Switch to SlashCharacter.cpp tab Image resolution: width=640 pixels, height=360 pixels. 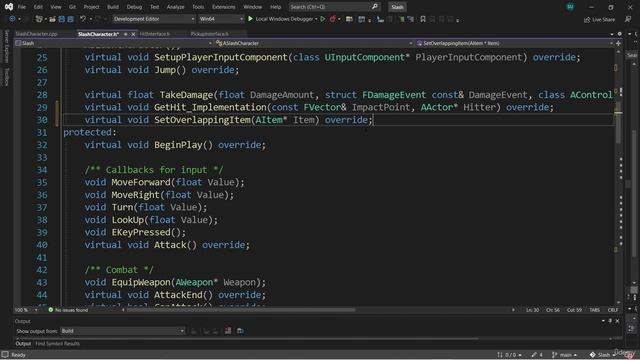(37, 34)
